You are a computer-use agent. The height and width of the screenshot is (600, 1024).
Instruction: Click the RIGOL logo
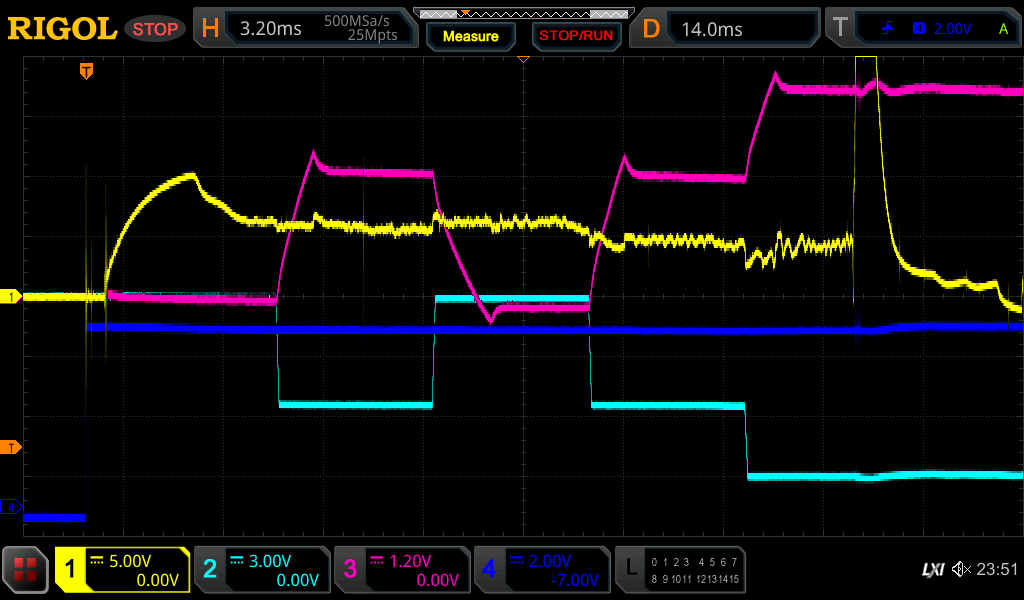click(61, 29)
